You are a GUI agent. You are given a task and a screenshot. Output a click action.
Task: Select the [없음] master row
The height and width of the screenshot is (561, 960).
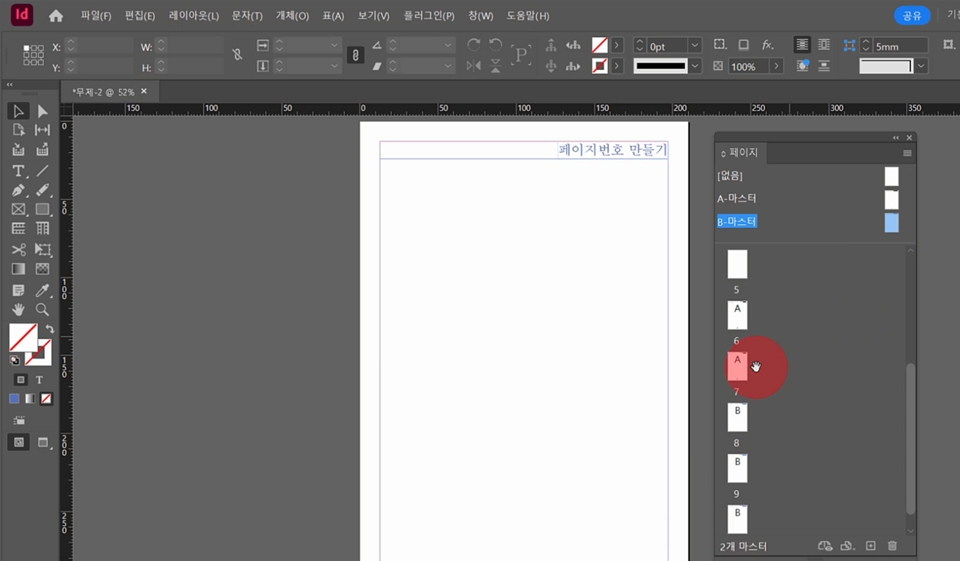point(808,176)
